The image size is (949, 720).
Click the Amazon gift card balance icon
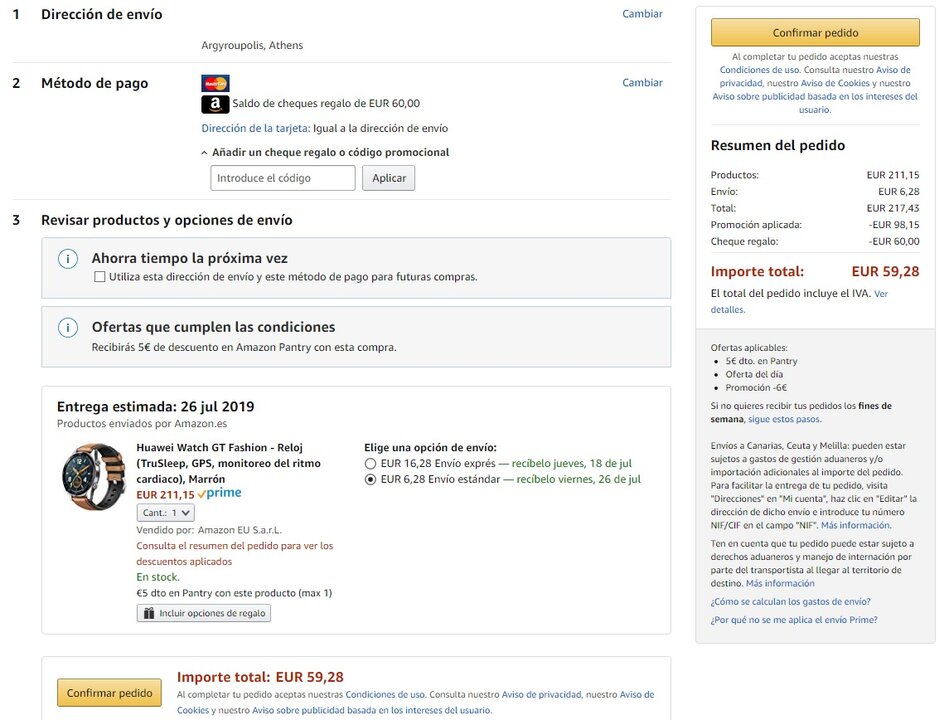pyautogui.click(x=215, y=104)
